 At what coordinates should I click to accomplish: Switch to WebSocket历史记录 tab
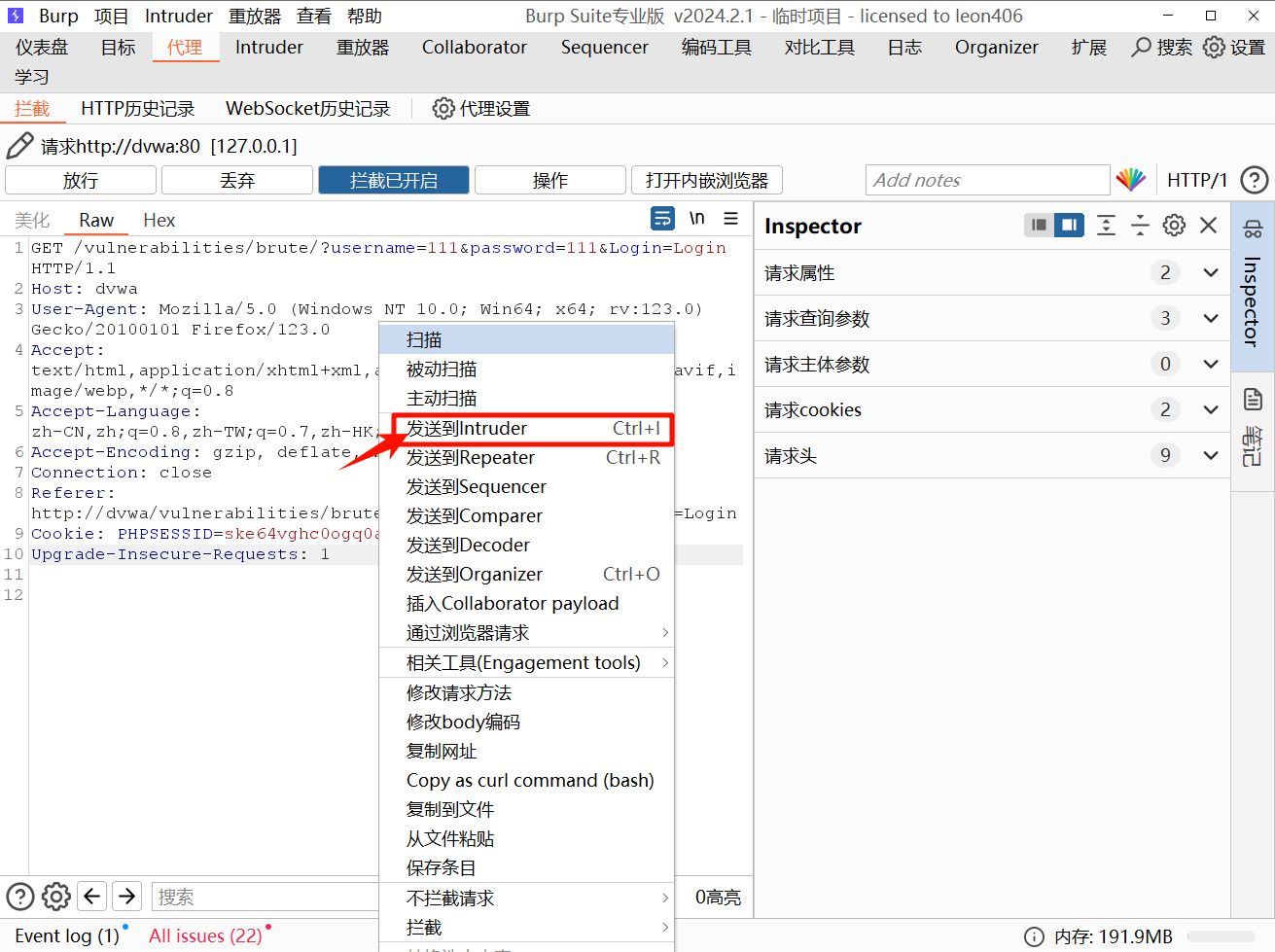pyautogui.click(x=307, y=109)
